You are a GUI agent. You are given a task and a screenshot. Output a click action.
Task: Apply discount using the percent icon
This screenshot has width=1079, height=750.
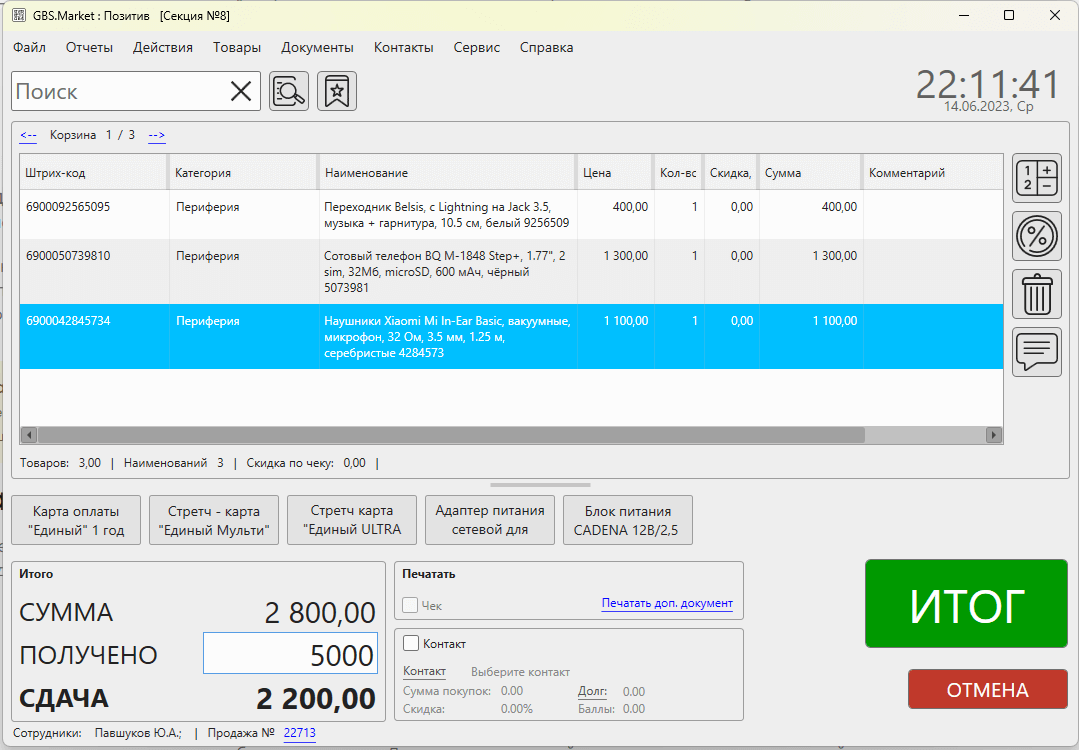pyautogui.click(x=1037, y=237)
